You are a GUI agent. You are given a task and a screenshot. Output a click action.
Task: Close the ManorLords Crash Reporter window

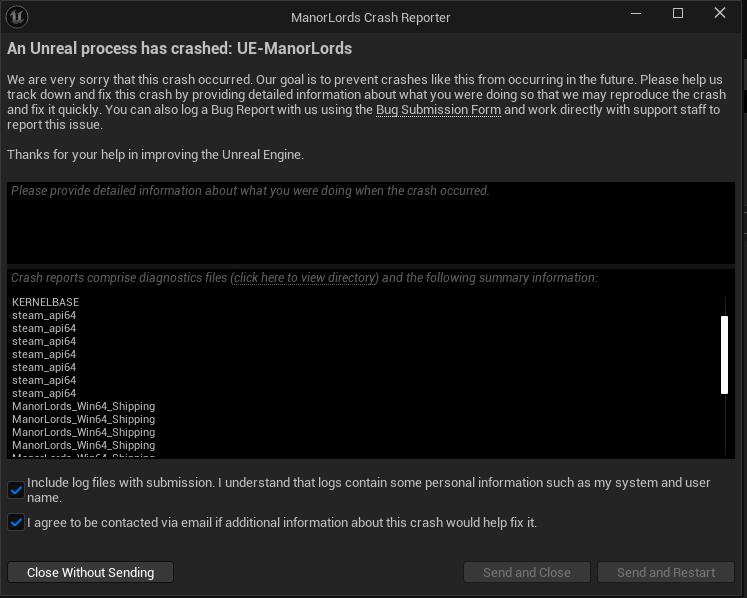click(720, 14)
